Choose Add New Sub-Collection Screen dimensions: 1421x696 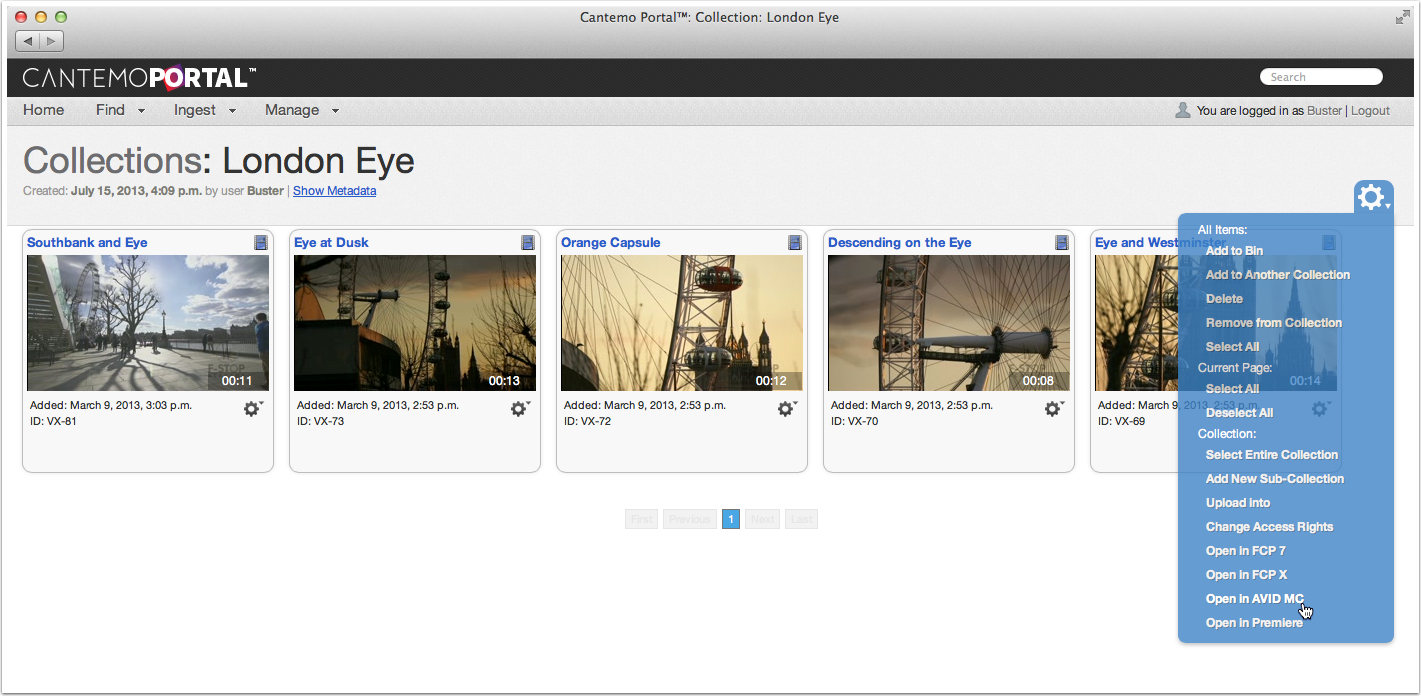[x=1275, y=479]
